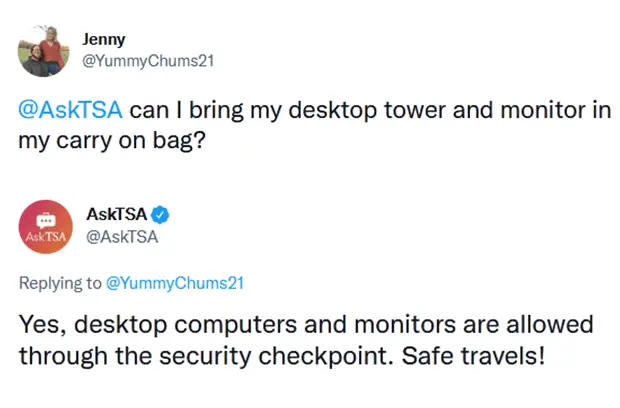The width and height of the screenshot is (620, 408).
Task: Click the AskTSA lettering inside the red logo
Action: point(46,237)
